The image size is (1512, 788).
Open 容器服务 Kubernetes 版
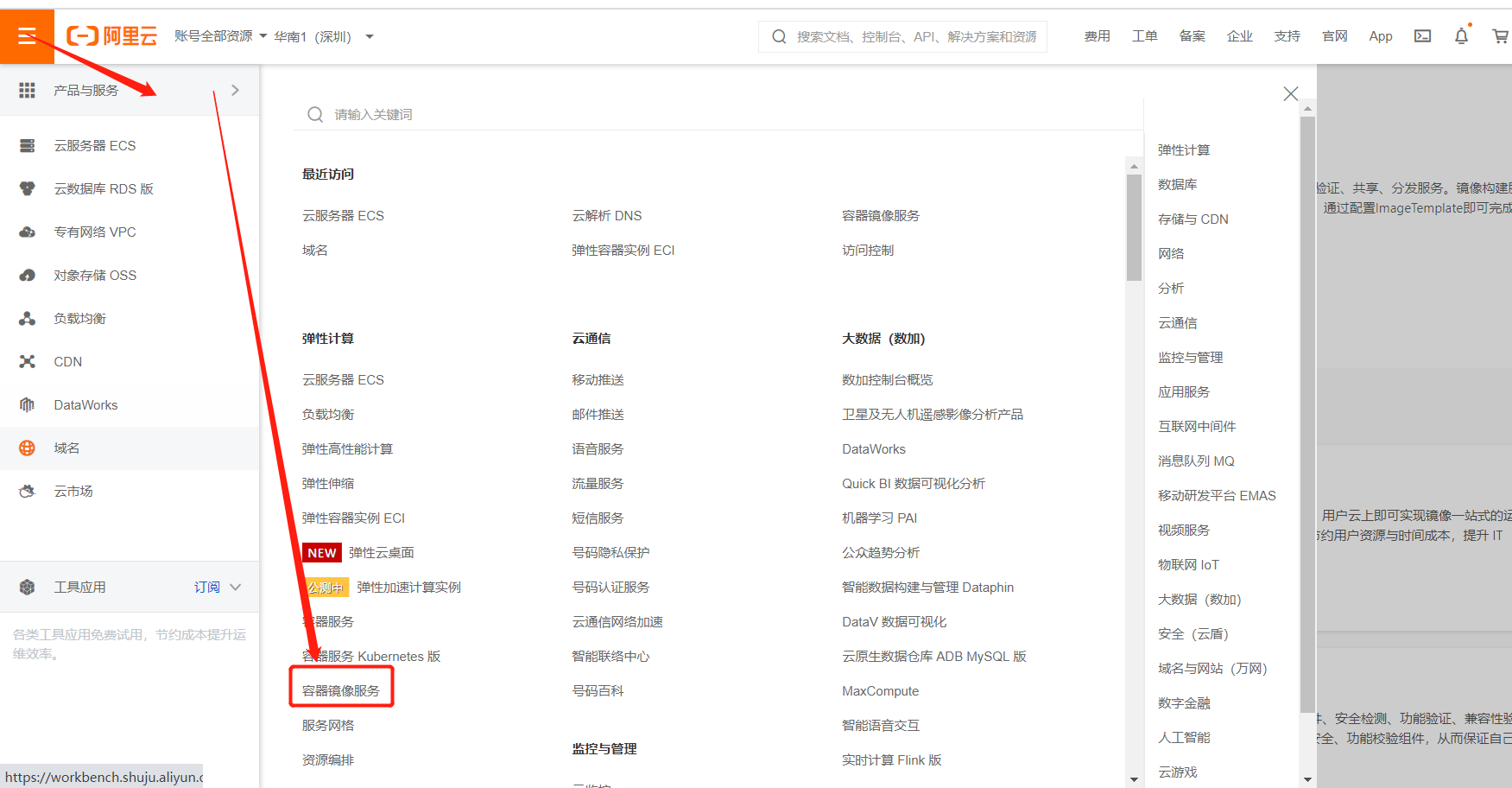tap(371, 657)
